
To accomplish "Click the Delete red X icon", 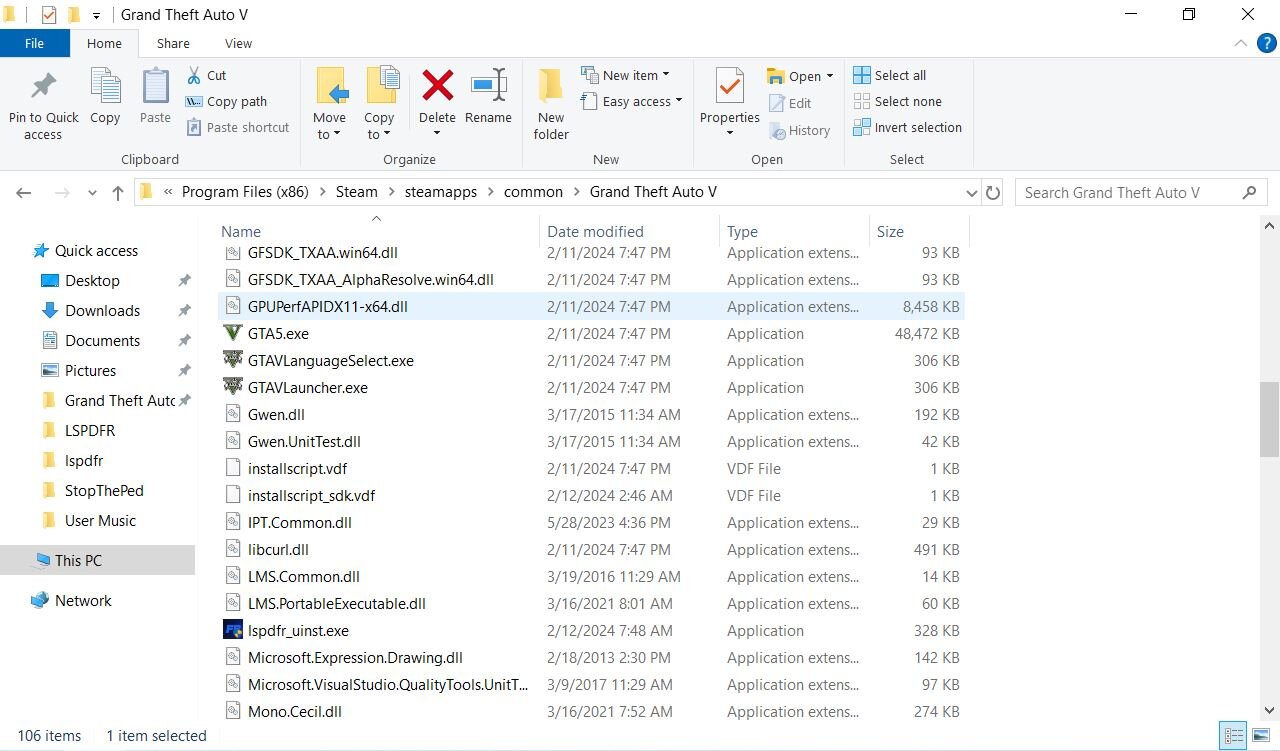I will 437,87.
